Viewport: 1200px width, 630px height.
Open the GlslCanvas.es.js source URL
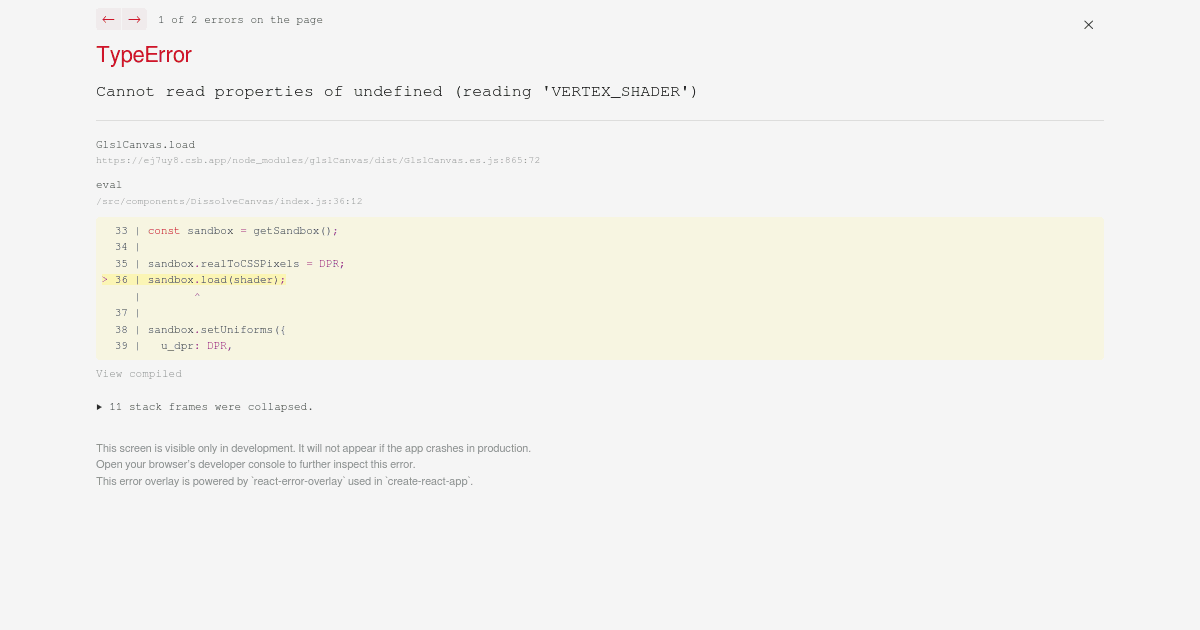tap(318, 160)
